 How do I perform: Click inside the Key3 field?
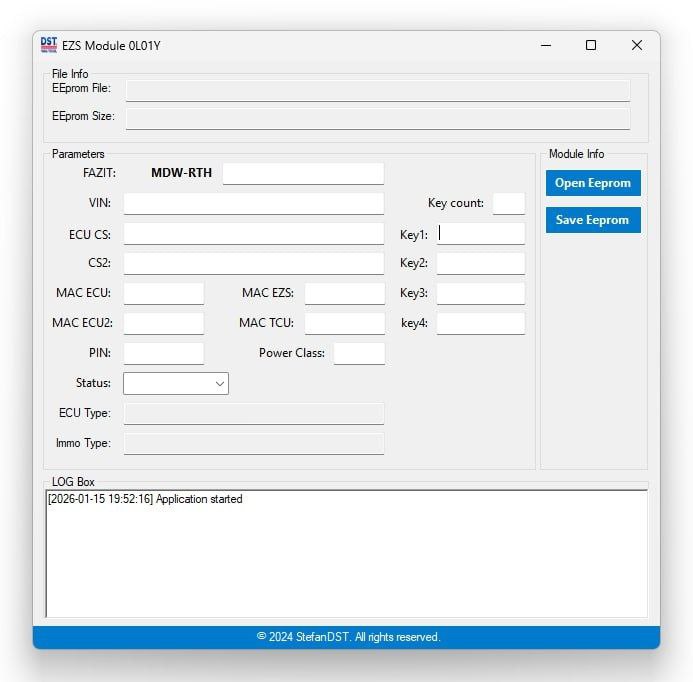(481, 294)
